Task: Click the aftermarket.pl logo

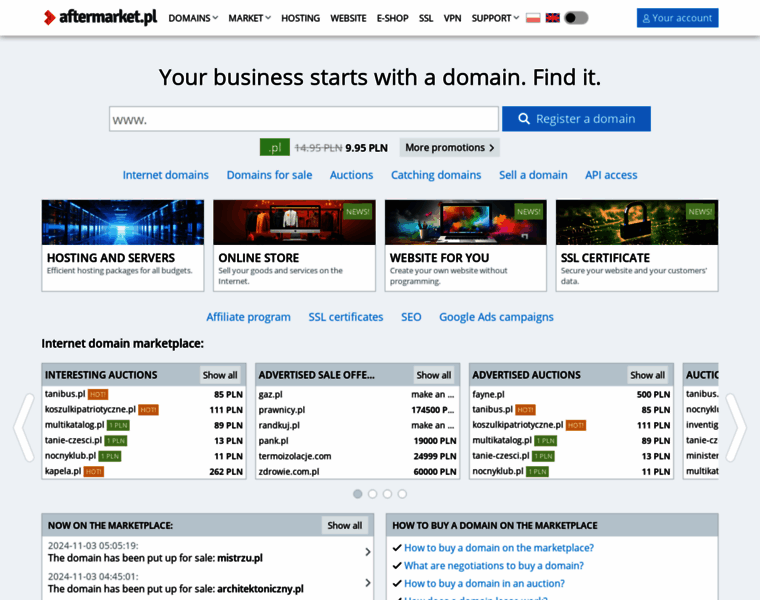Action: (x=100, y=18)
